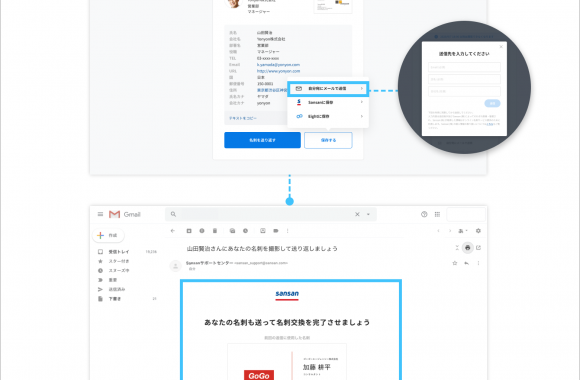The image size is (580, 380).
Task: Click the Gmail logo
Action: click(125, 214)
